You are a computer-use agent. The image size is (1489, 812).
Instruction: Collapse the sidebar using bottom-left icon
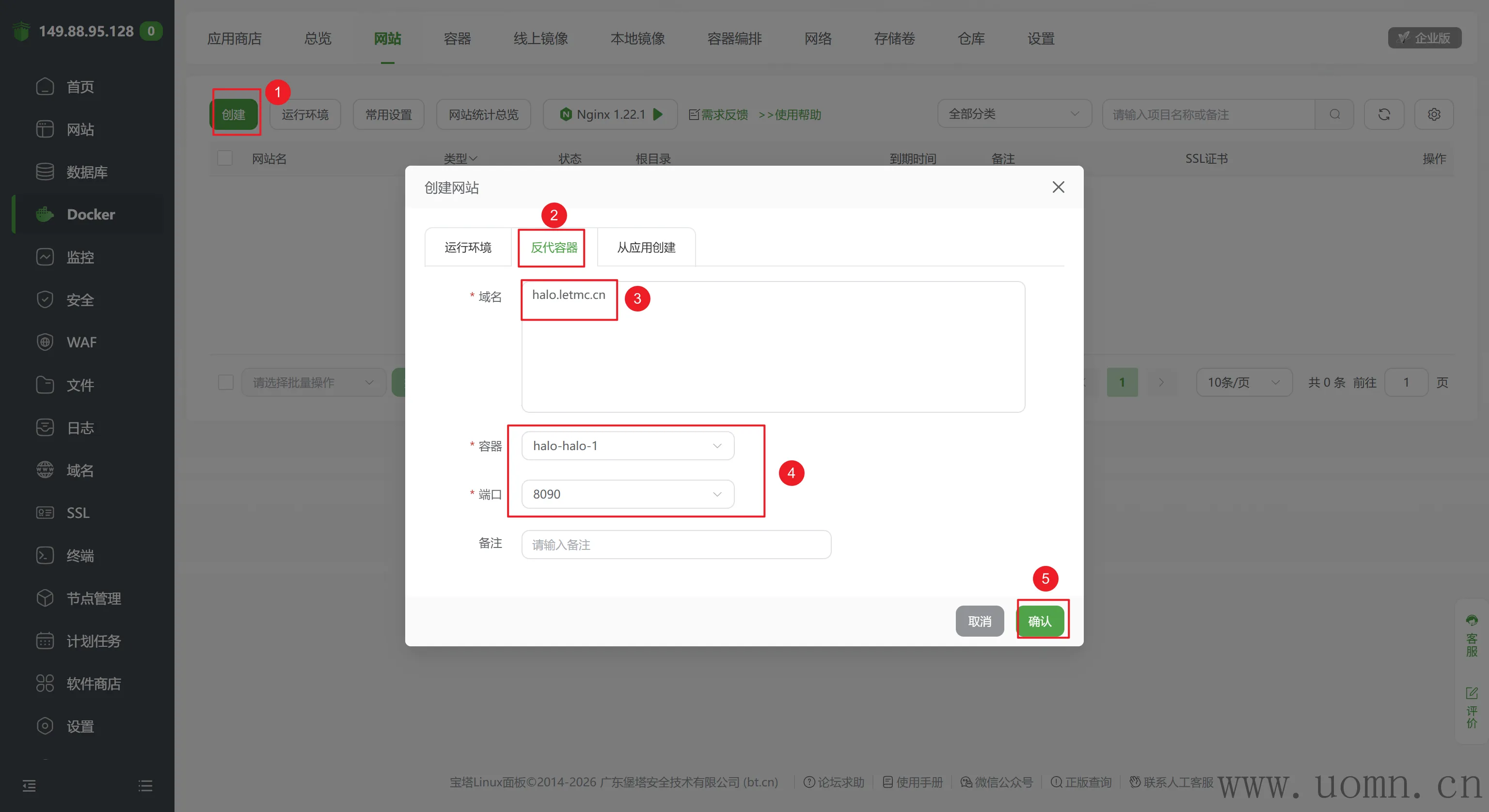(29, 786)
